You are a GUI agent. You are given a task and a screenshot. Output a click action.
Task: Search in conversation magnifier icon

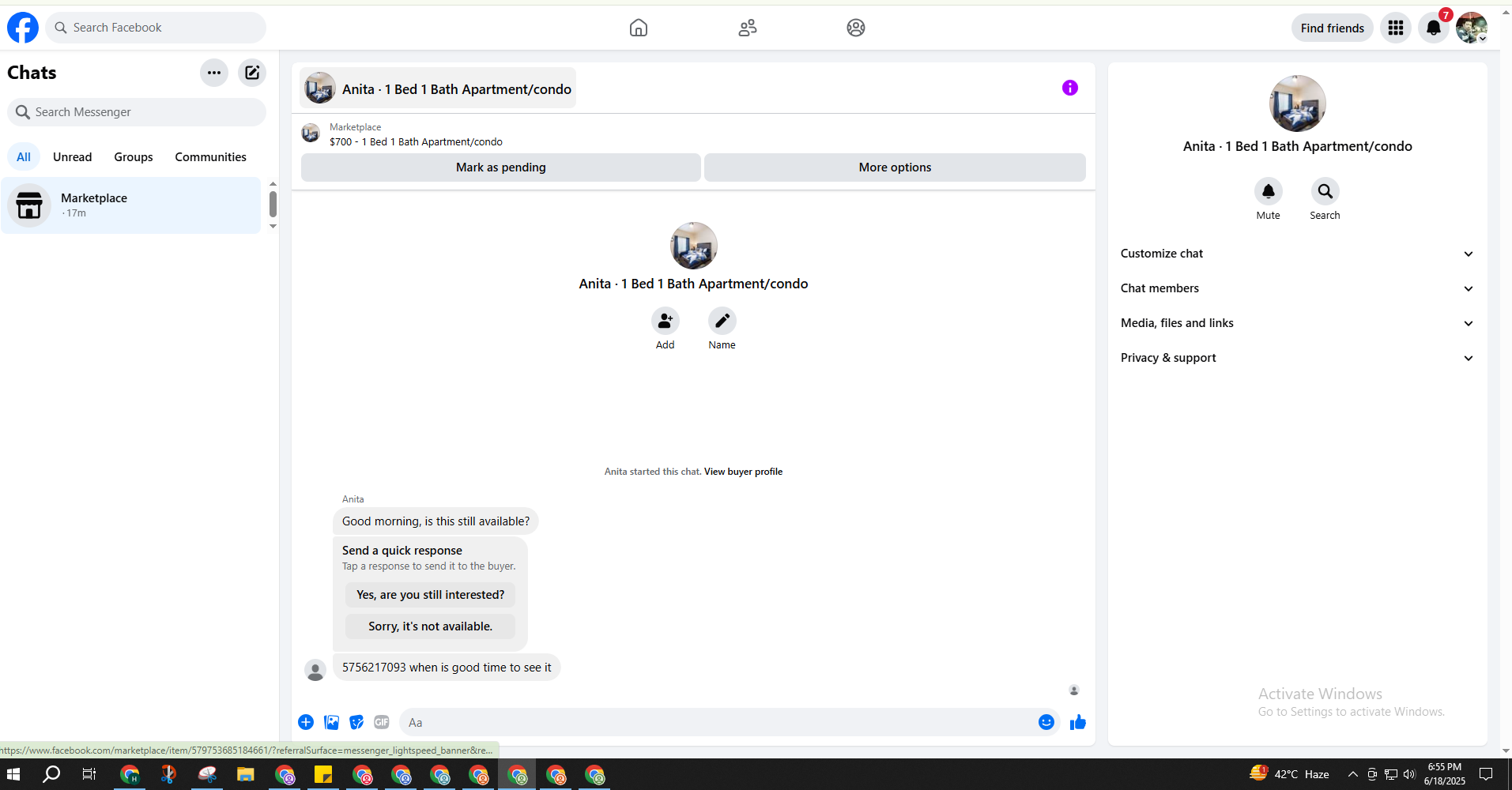1325,191
